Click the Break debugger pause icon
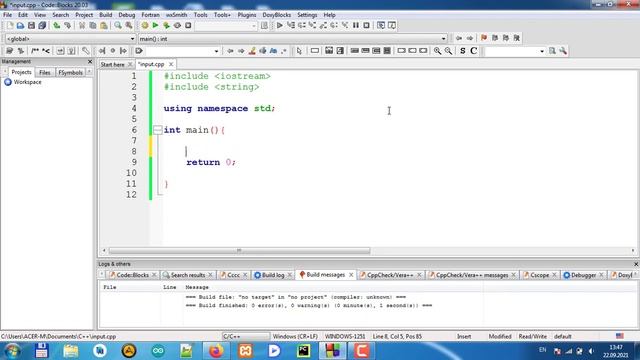The image size is (640, 360). (x=356, y=25)
